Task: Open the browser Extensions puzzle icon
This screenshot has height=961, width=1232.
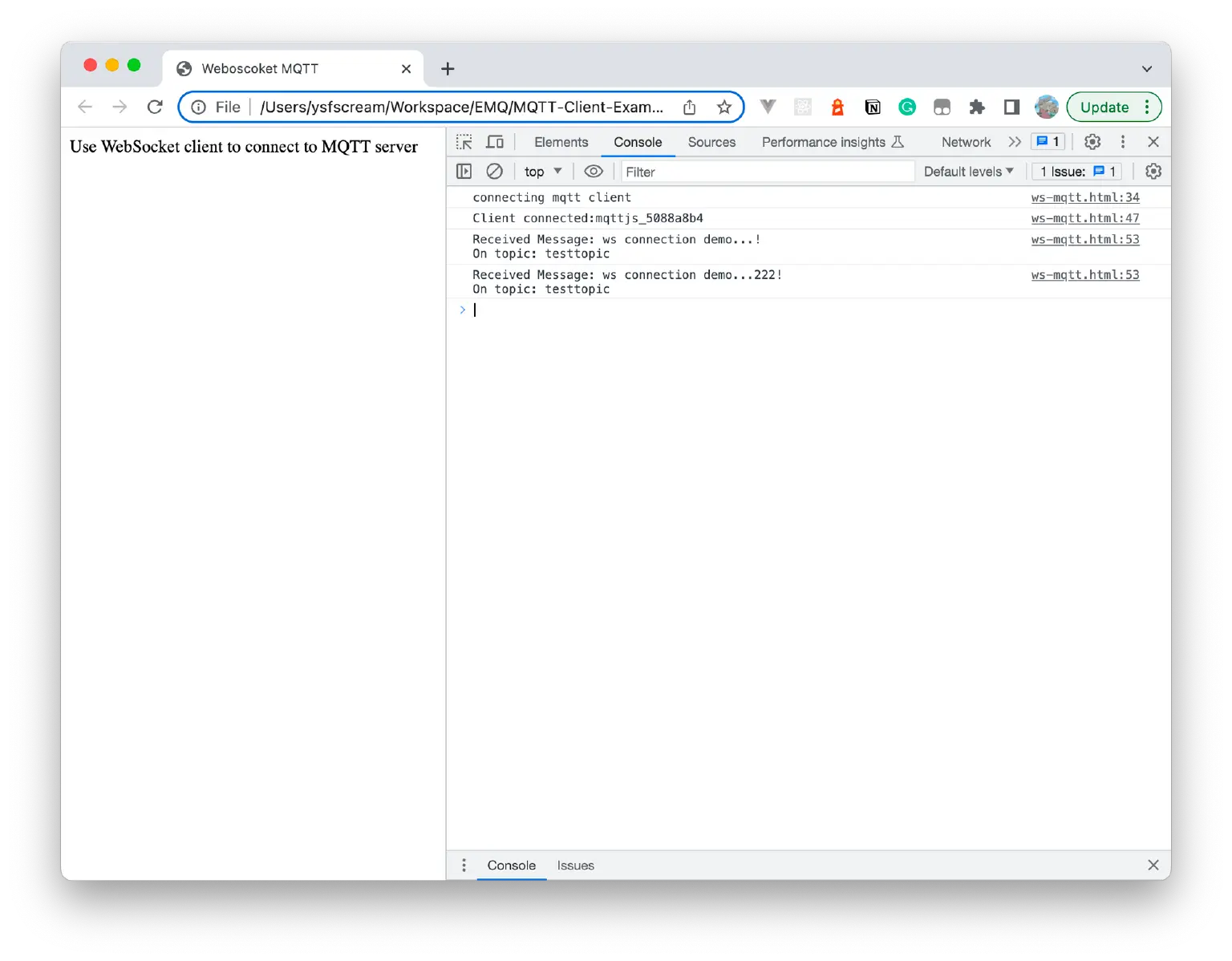Action: (x=977, y=107)
